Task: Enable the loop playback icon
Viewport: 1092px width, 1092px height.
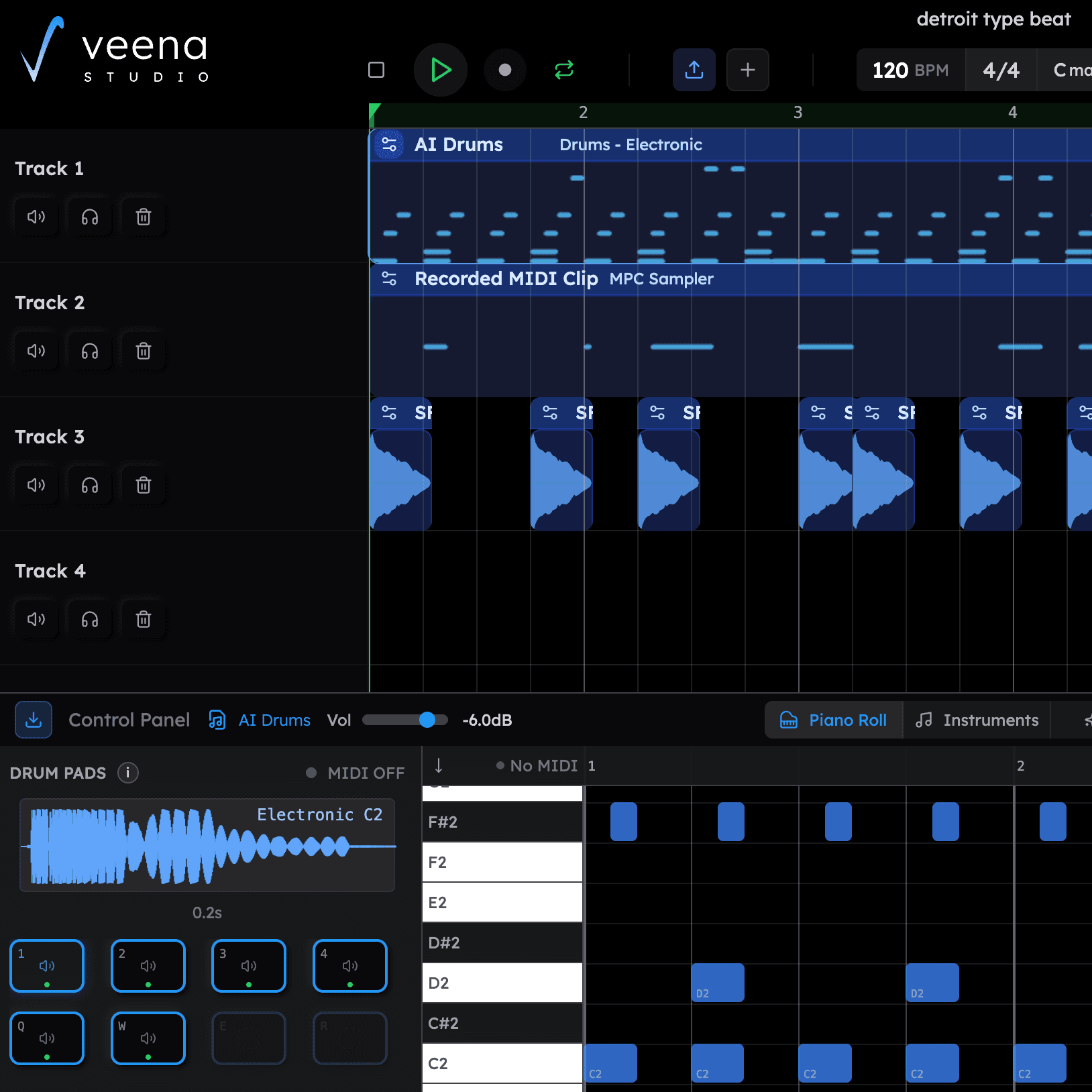Action: pyautogui.click(x=563, y=69)
